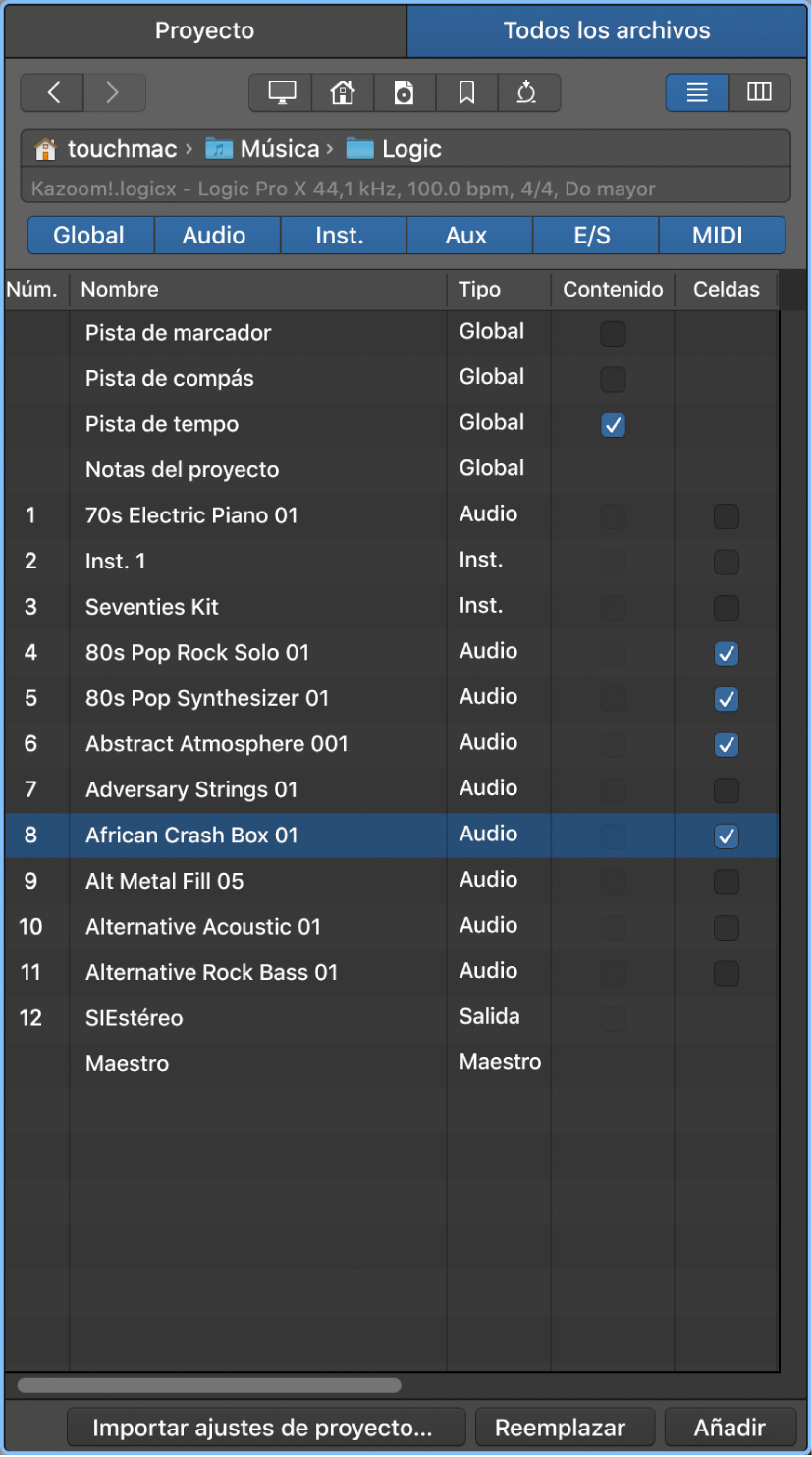The width and height of the screenshot is (812, 1457).
Task: Check cells box for Adversary Strings 01
Action: (727, 790)
